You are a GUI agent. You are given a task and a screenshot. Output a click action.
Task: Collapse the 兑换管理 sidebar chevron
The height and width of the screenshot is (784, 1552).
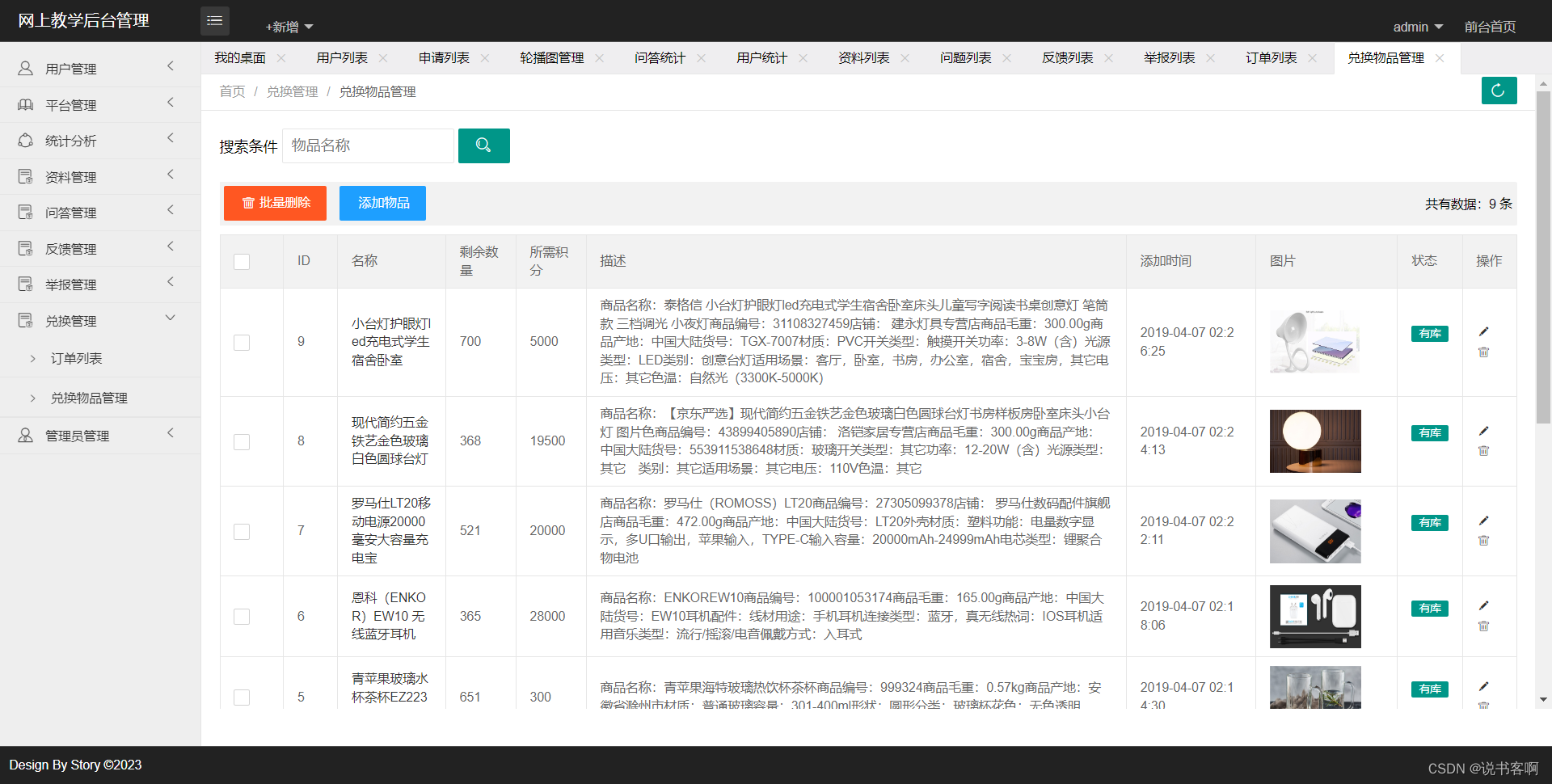coord(171,318)
